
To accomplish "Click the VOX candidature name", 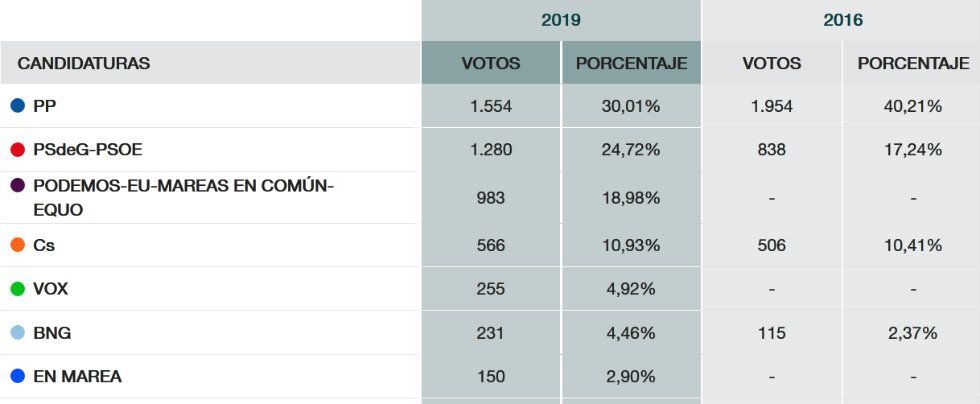I will (x=51, y=289).
